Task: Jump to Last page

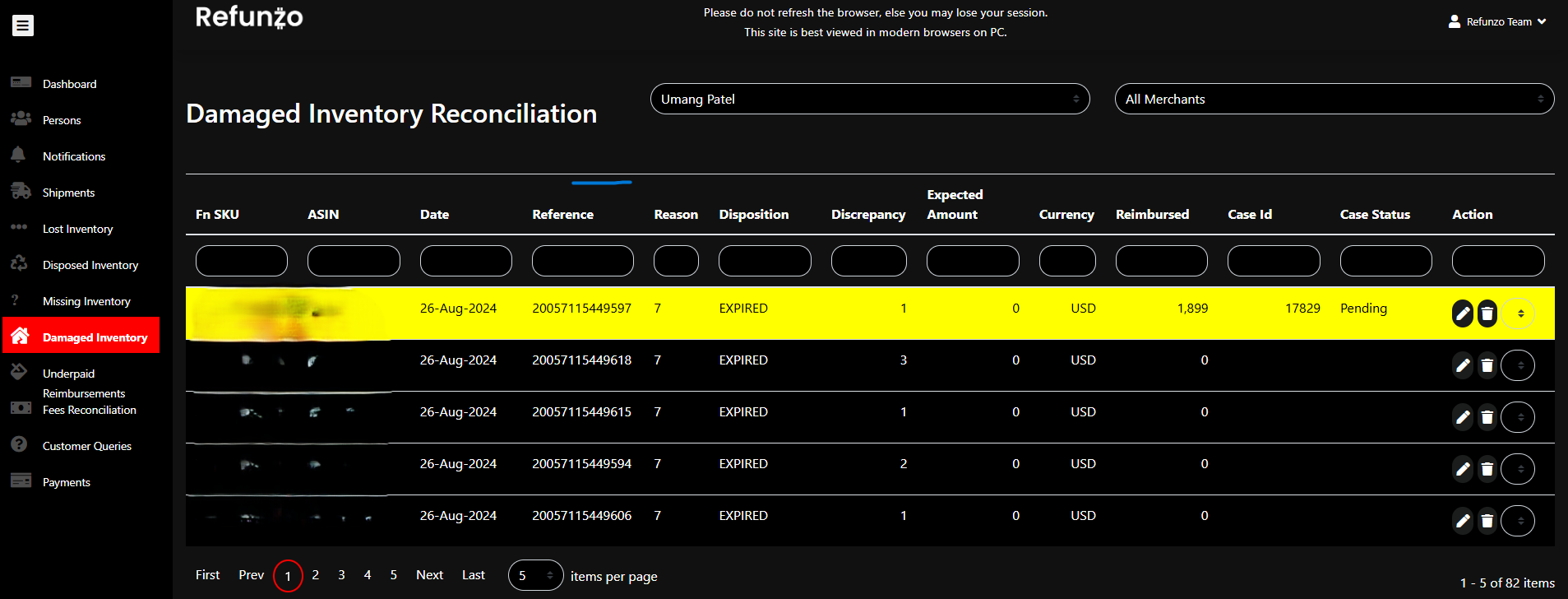Action: [x=474, y=575]
